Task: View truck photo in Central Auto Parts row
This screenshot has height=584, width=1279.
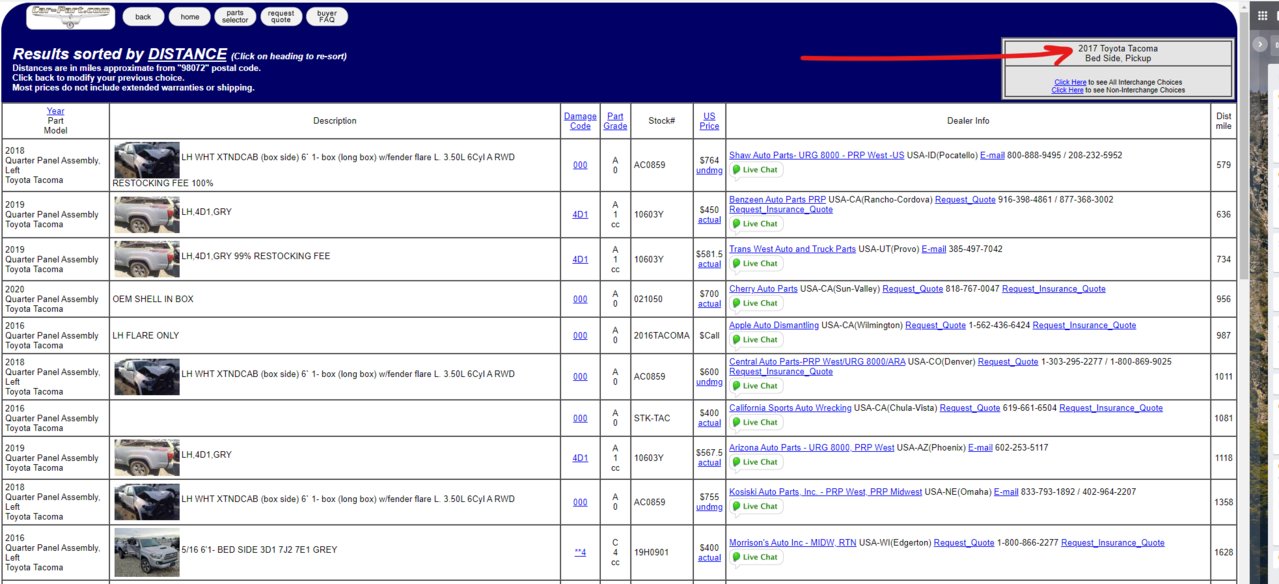Action: point(146,376)
